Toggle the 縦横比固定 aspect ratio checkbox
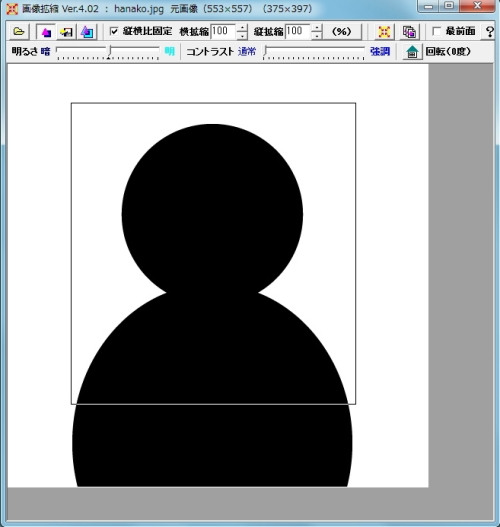Image resolution: width=500 pixels, height=527 pixels. [114, 31]
